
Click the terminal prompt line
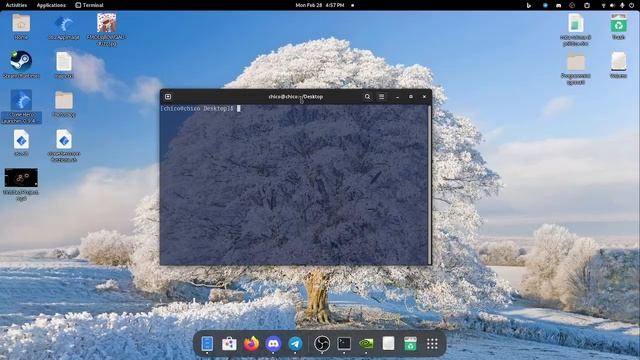click(x=200, y=109)
